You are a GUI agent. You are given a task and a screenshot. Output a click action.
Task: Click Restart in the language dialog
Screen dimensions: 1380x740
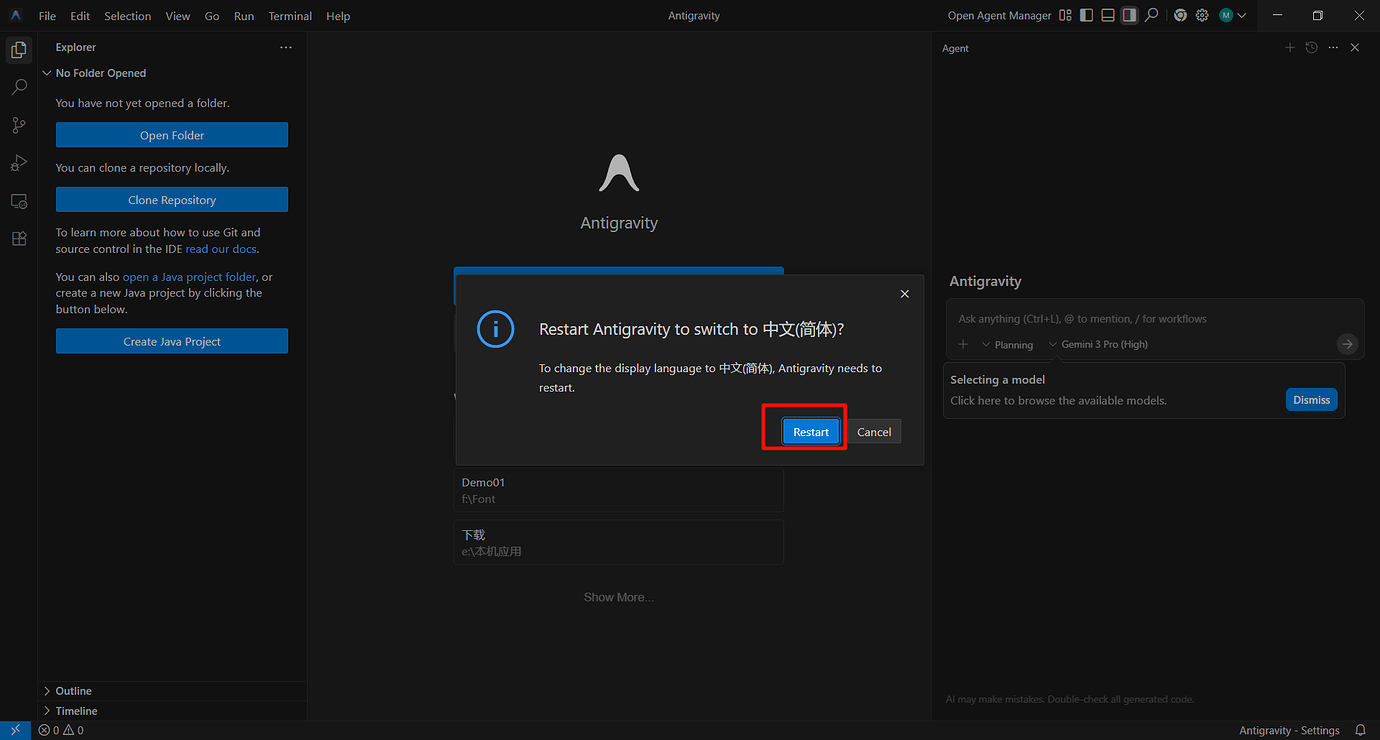coord(811,431)
